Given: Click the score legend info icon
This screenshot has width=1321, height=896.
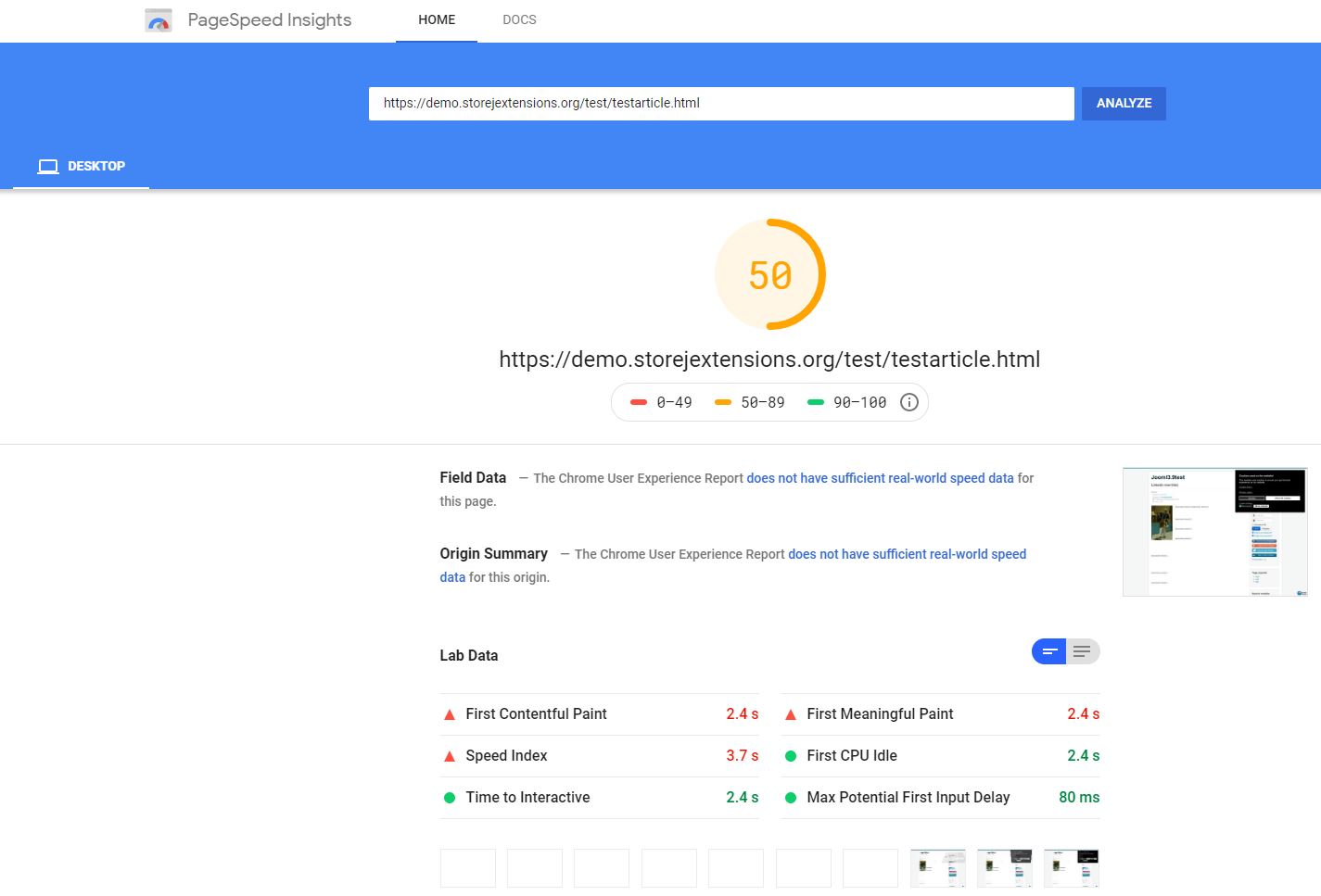Looking at the screenshot, I should [909, 402].
